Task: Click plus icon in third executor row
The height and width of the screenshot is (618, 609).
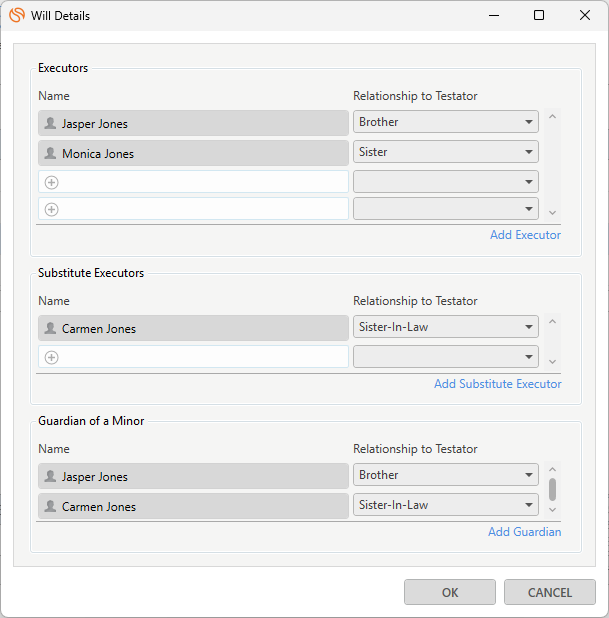Action: click(x=52, y=182)
